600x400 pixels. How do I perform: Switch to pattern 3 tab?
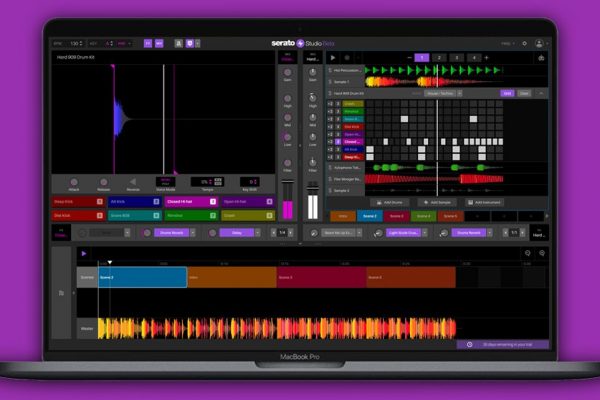click(457, 58)
